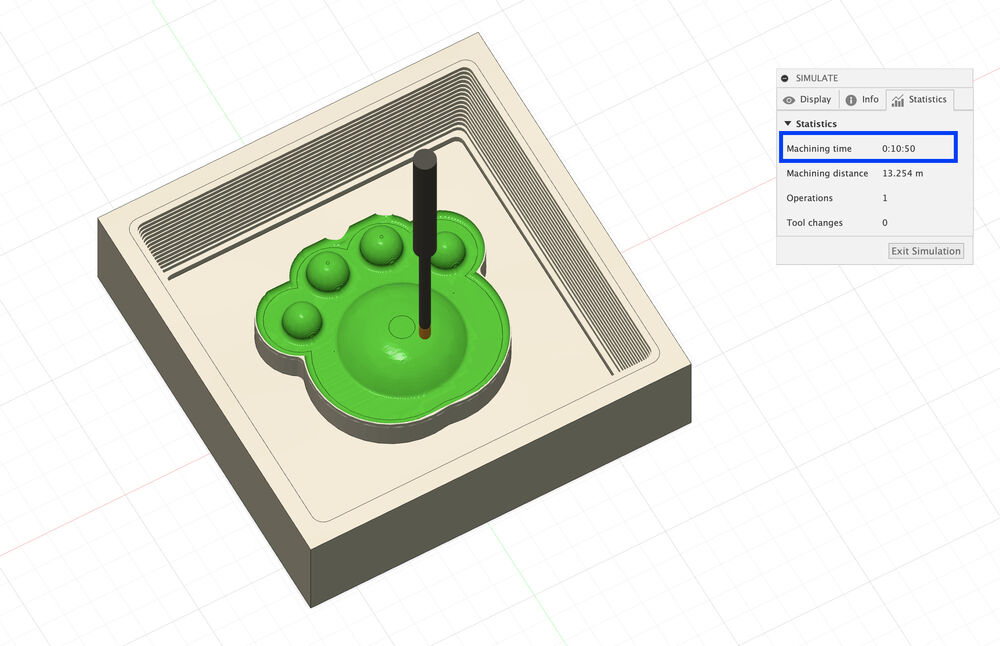The image size is (1000, 646).
Task: Click the Exit Simulation button
Action: (x=925, y=251)
